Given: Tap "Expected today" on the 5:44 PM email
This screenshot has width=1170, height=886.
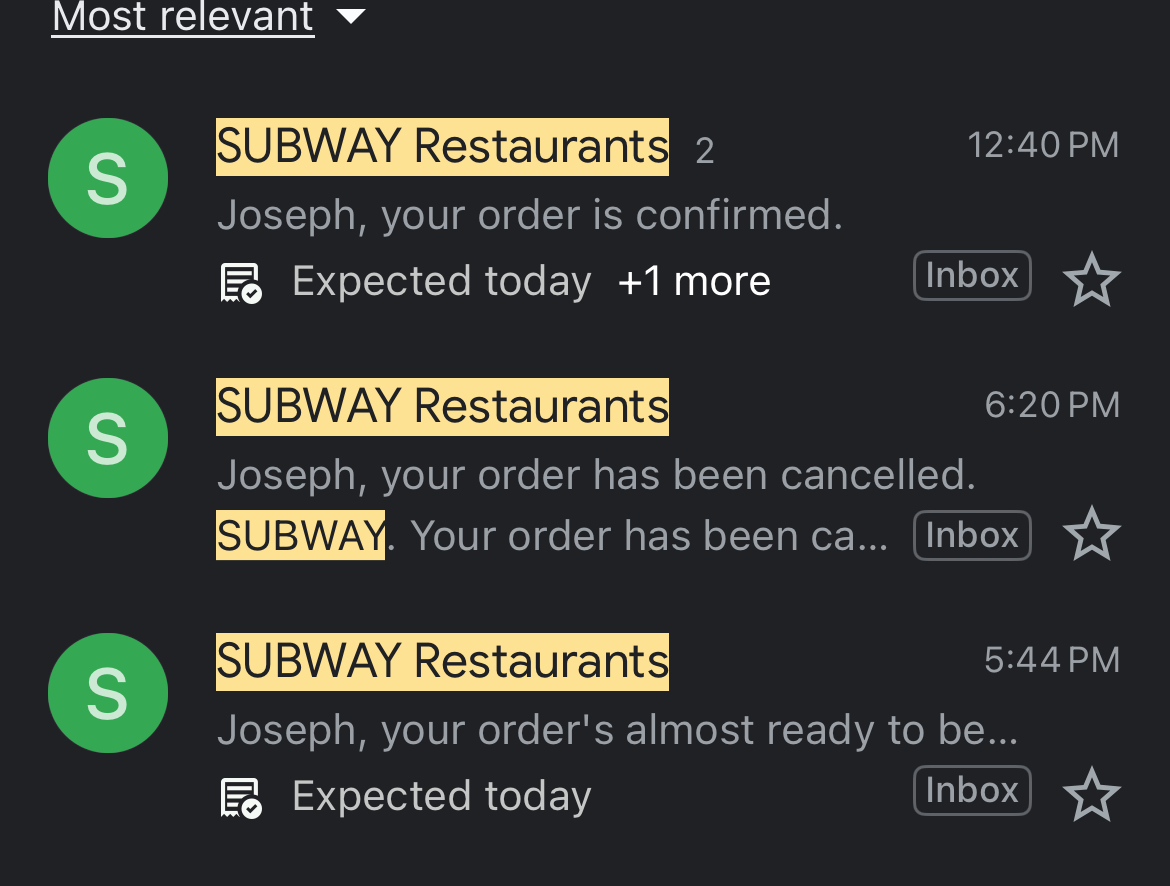Looking at the screenshot, I should (x=441, y=797).
